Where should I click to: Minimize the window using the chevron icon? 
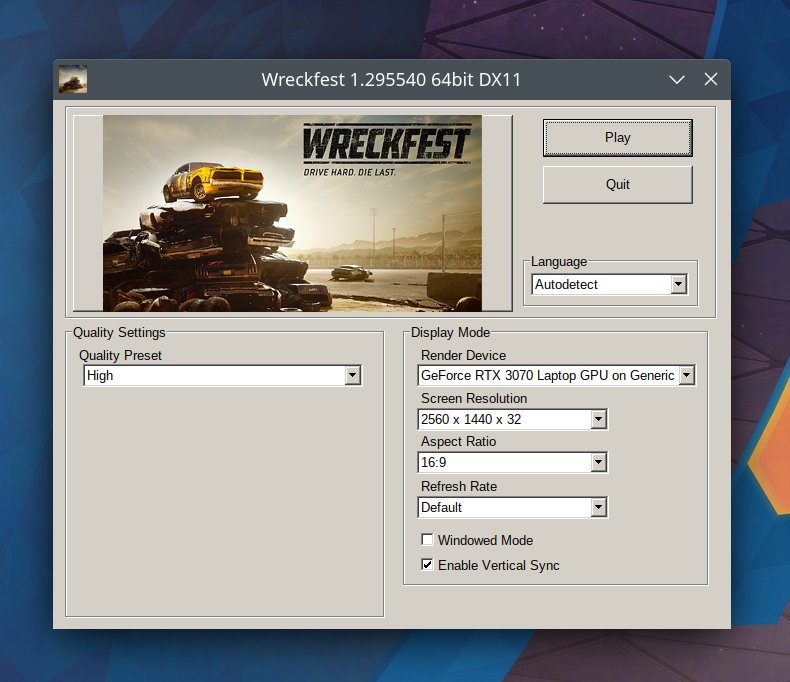(x=677, y=80)
